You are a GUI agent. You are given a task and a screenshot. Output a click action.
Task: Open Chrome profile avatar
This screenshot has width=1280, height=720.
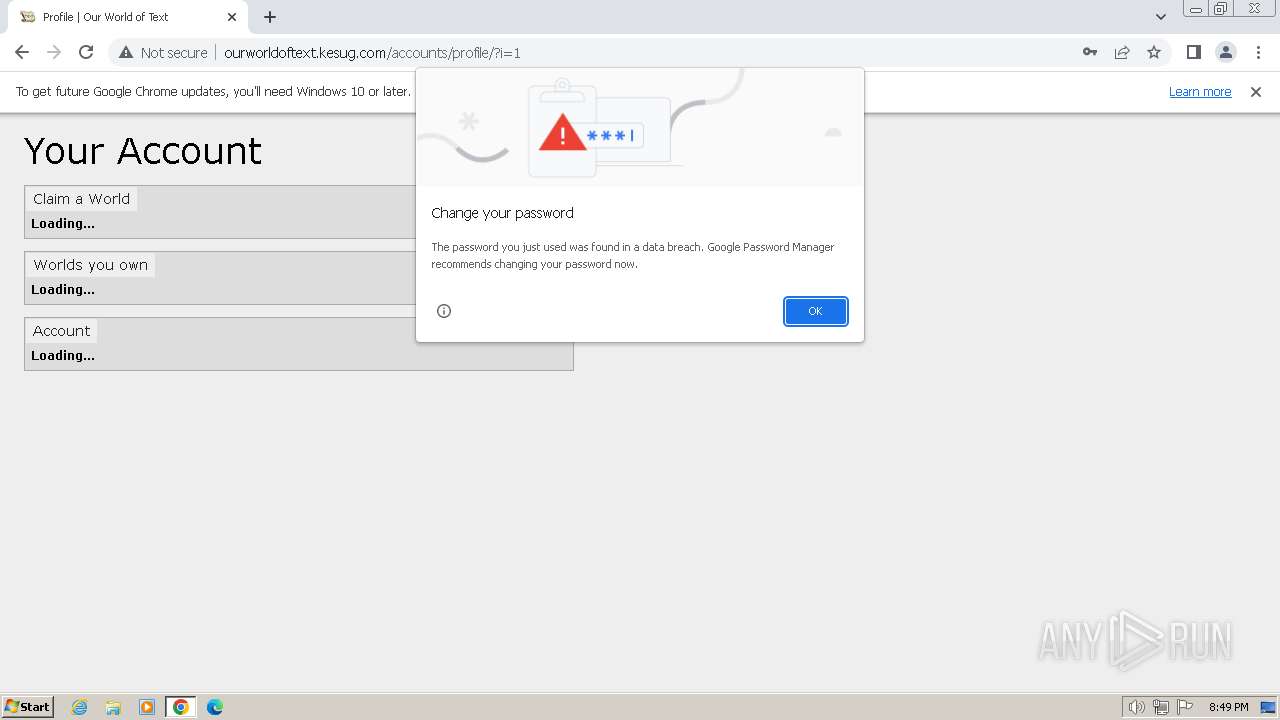(1225, 52)
